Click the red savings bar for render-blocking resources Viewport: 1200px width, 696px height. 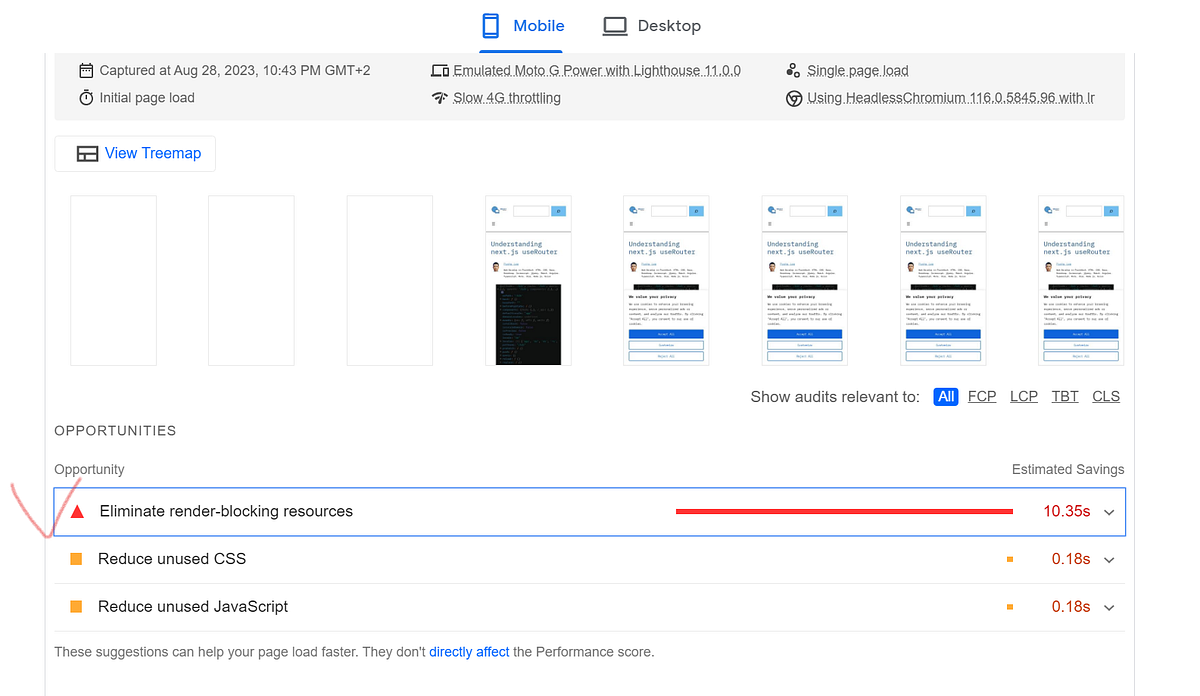845,510
